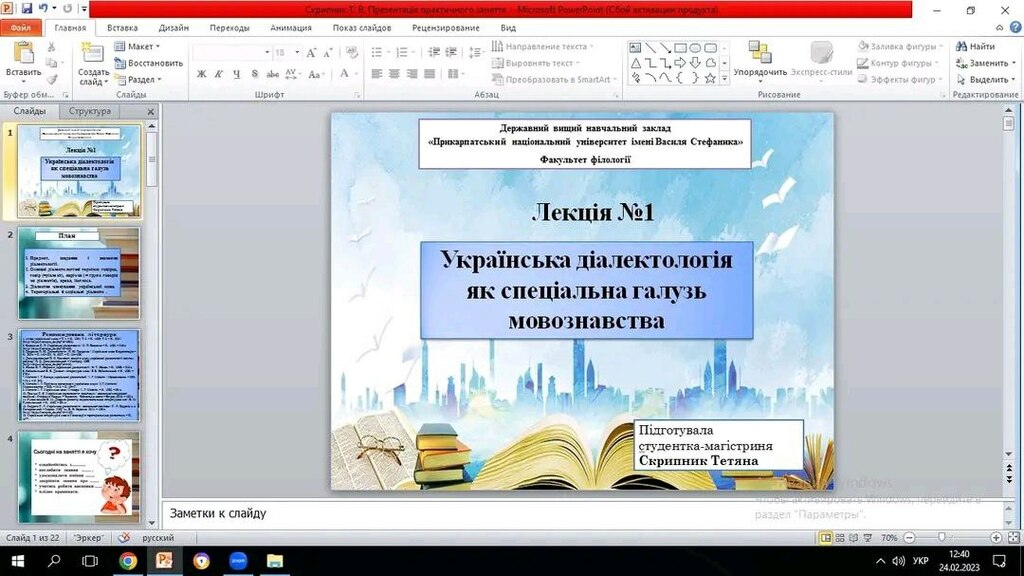Click the Восстановить reset button
Screen dimensions: 1024x576
coord(148,63)
